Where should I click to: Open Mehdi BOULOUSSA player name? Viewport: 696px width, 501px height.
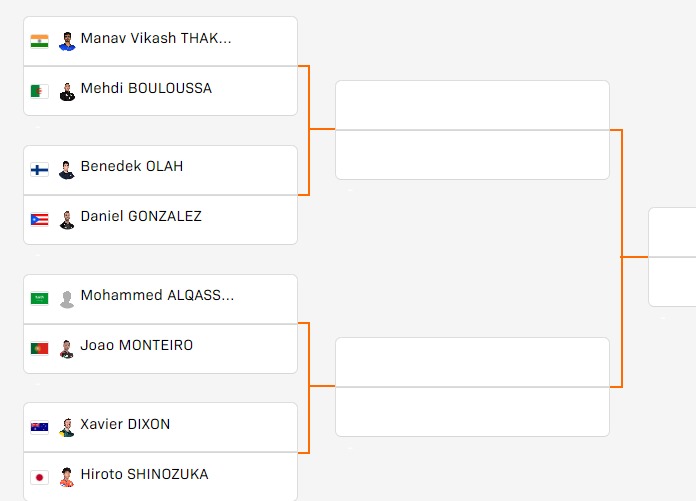pyautogui.click(x=146, y=88)
